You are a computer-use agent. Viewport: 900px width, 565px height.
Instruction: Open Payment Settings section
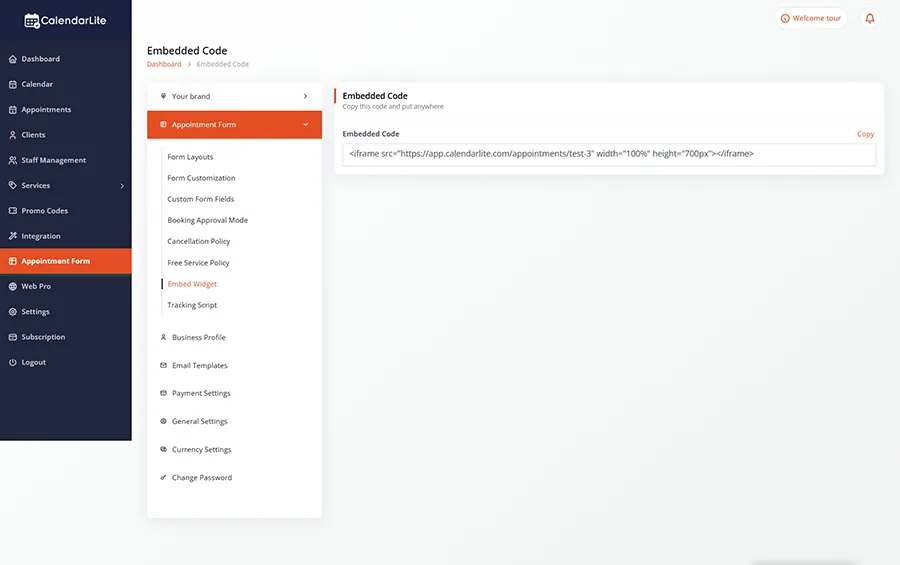pyautogui.click(x=201, y=393)
